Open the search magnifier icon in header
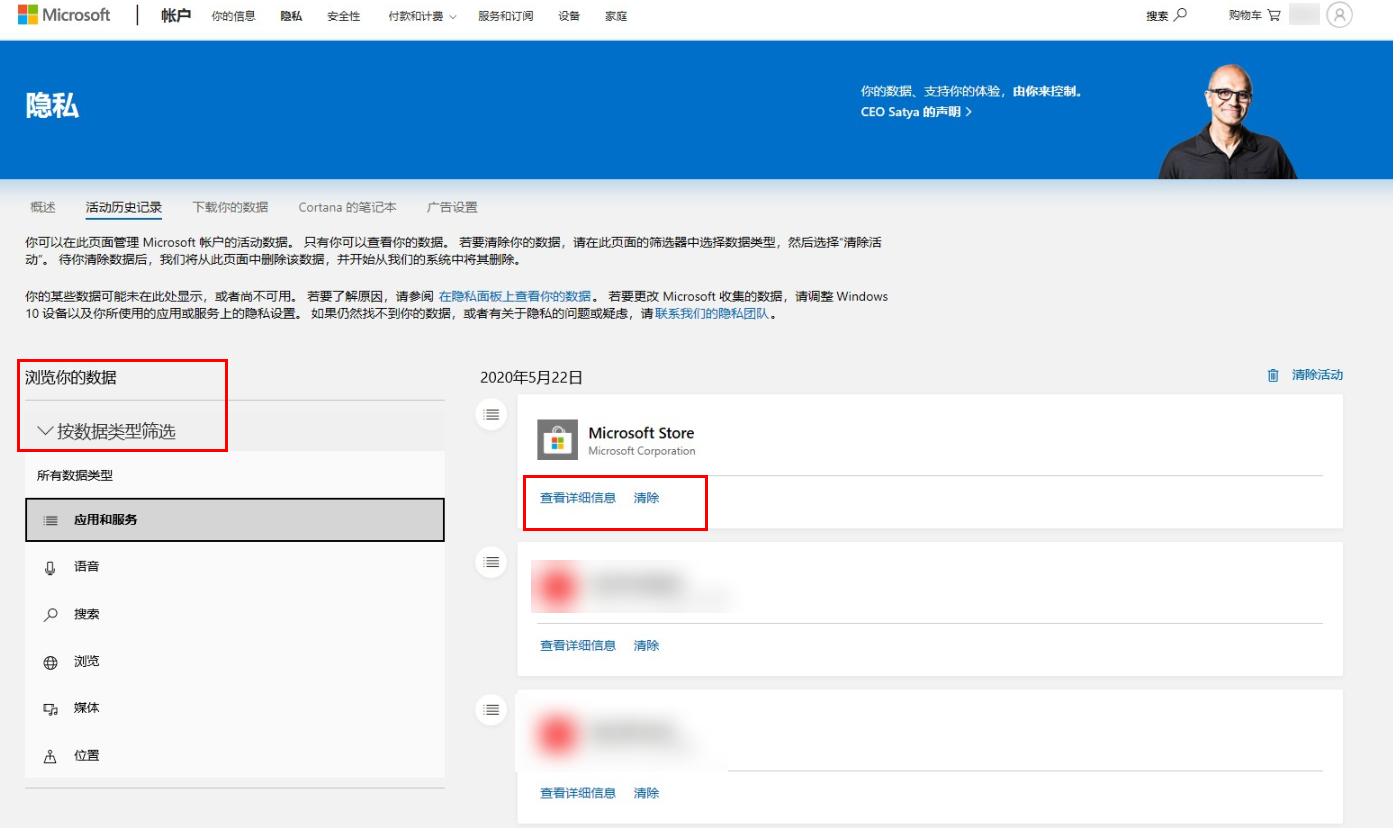1393x828 pixels. coord(1181,15)
